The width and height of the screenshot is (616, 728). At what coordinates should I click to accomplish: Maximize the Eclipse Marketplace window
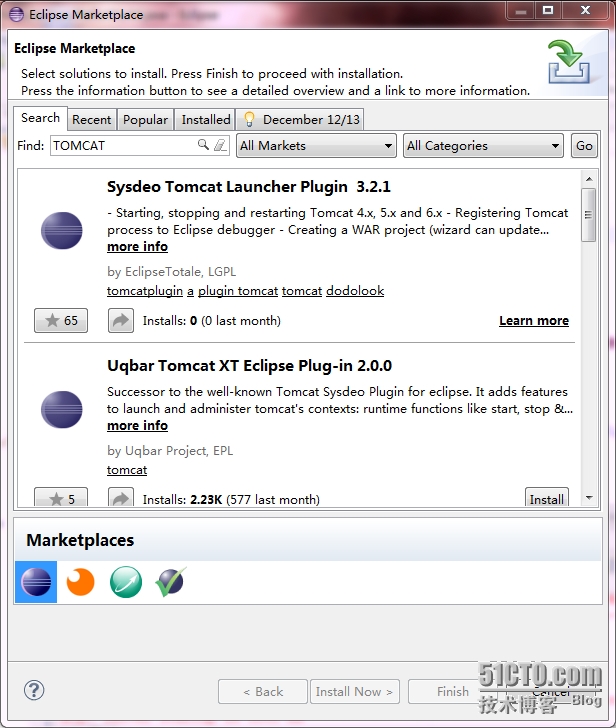pos(548,10)
